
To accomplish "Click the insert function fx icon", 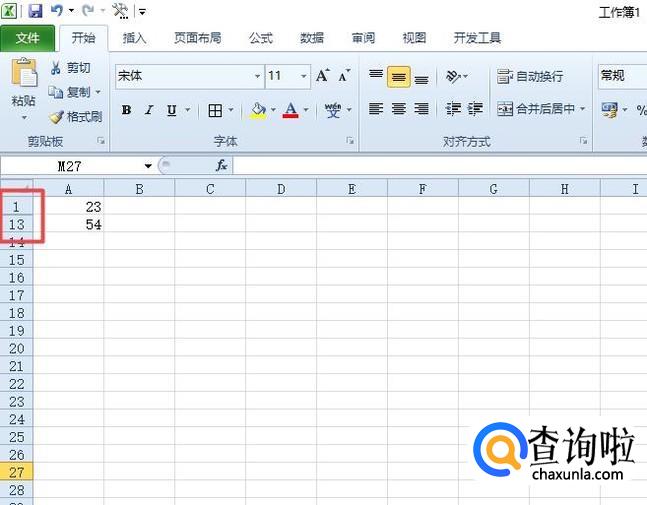I will (222, 165).
